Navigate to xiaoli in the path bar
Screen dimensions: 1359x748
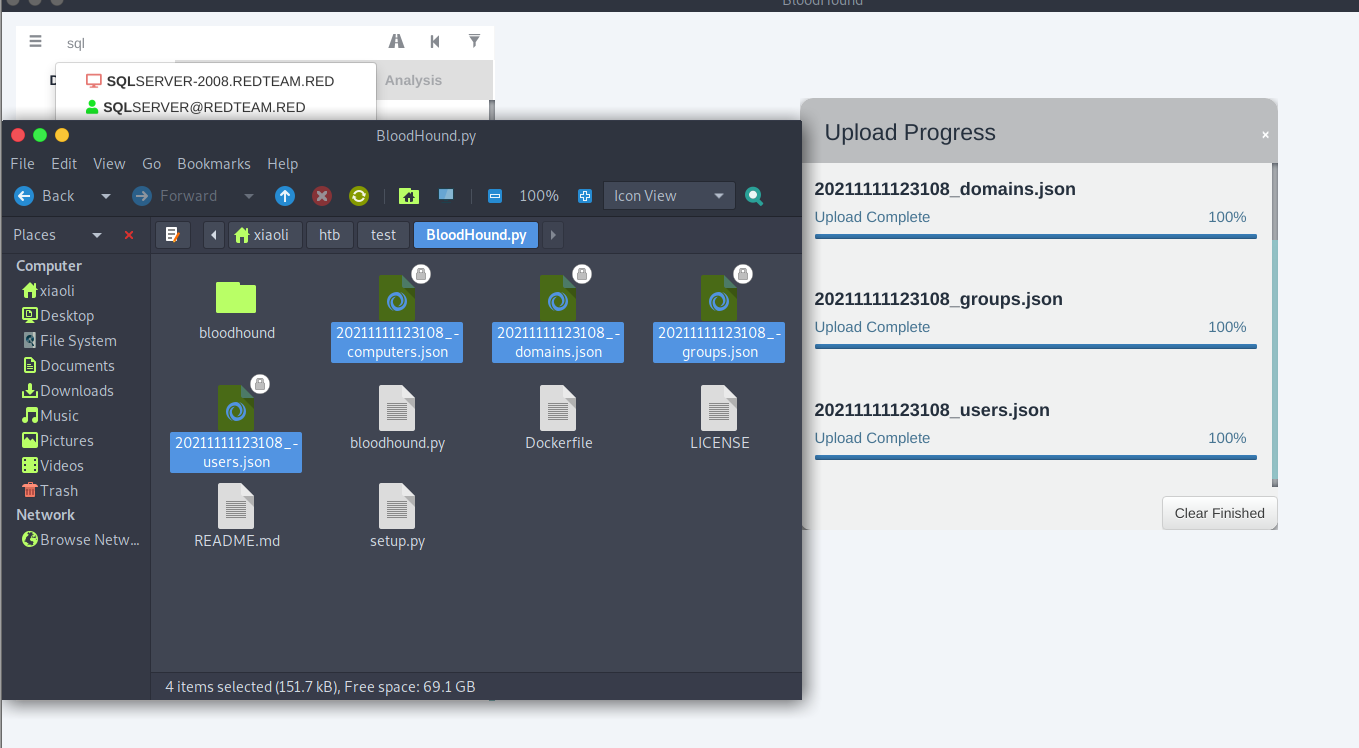(266, 235)
